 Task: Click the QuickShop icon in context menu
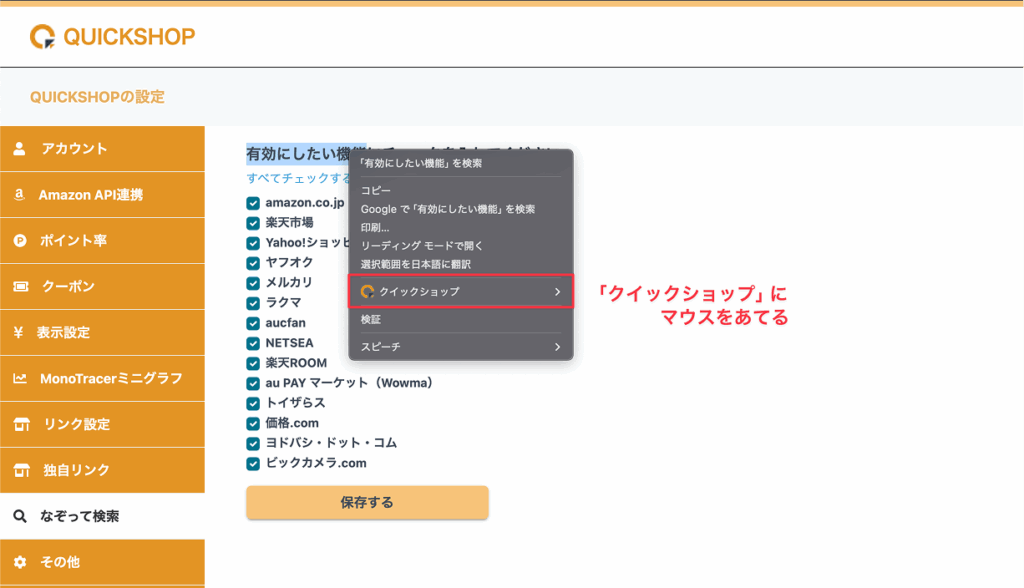368,291
